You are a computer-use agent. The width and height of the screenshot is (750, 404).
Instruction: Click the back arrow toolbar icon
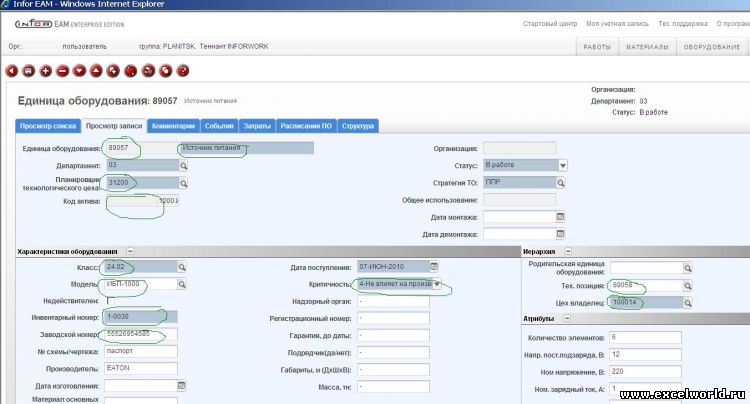[13, 71]
